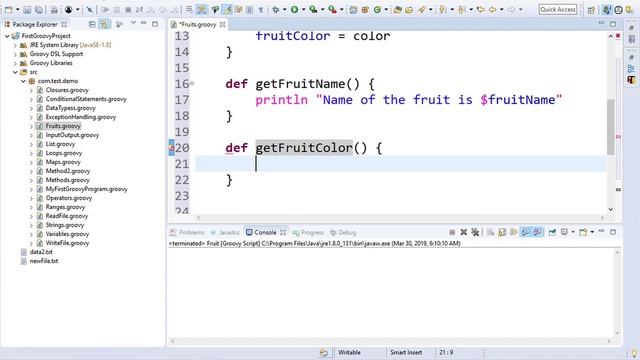Toggle Show Console on Standard Error change
The image size is (640, 360).
(x=537, y=232)
